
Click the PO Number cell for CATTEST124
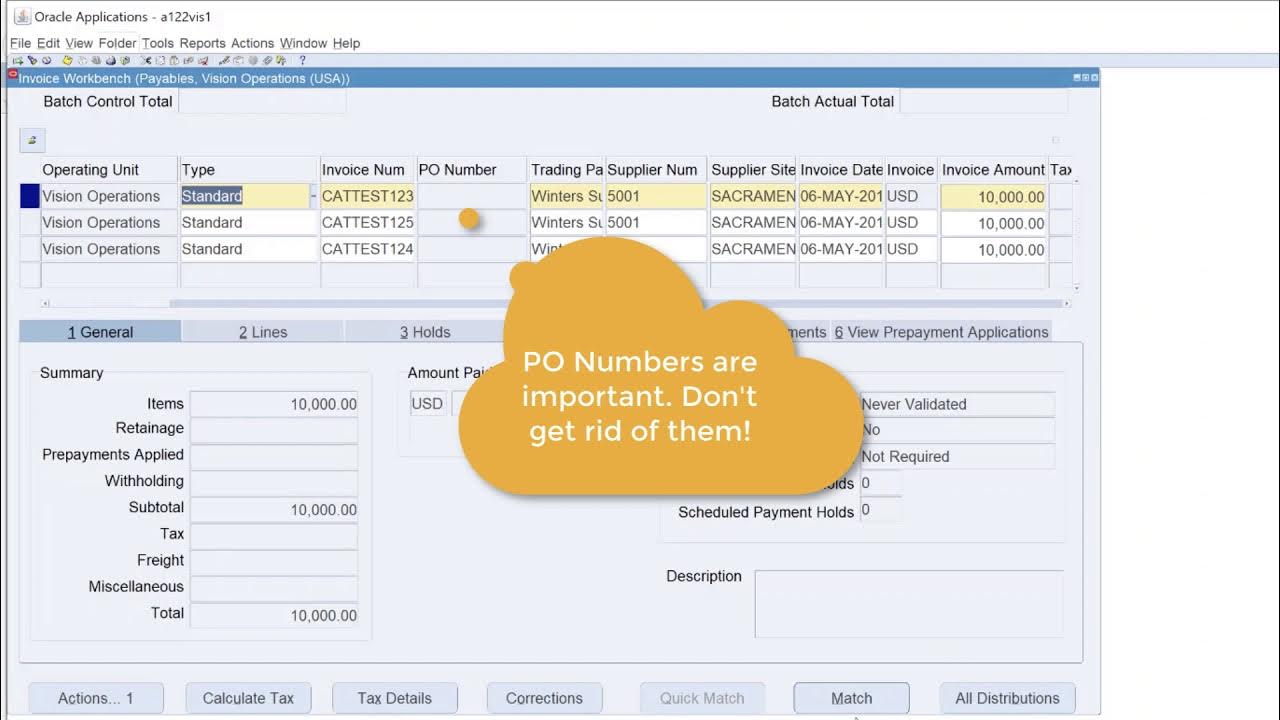pyautogui.click(x=472, y=249)
